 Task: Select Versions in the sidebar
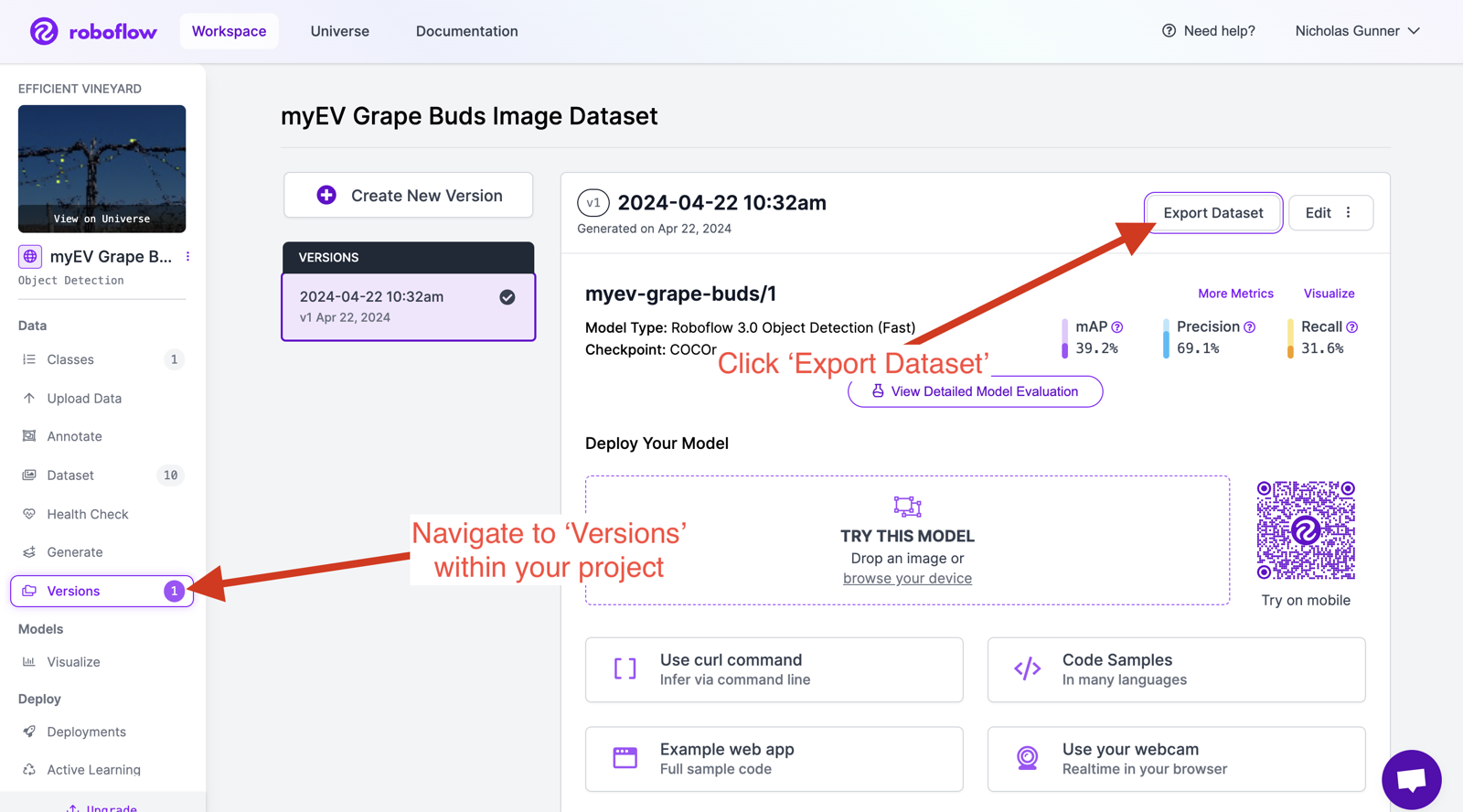tap(101, 591)
